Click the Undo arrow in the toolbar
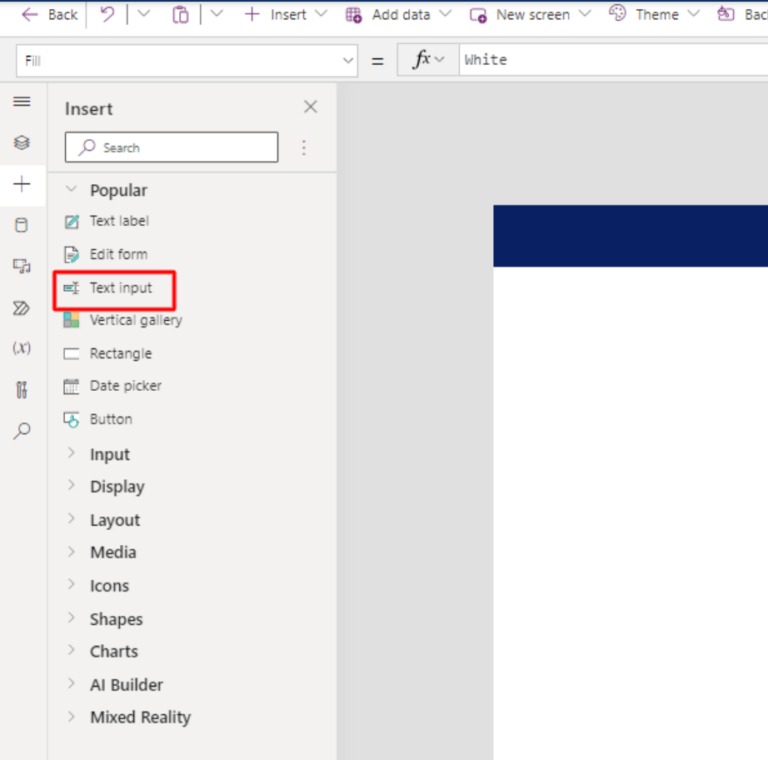The height and width of the screenshot is (760, 768). click(108, 14)
